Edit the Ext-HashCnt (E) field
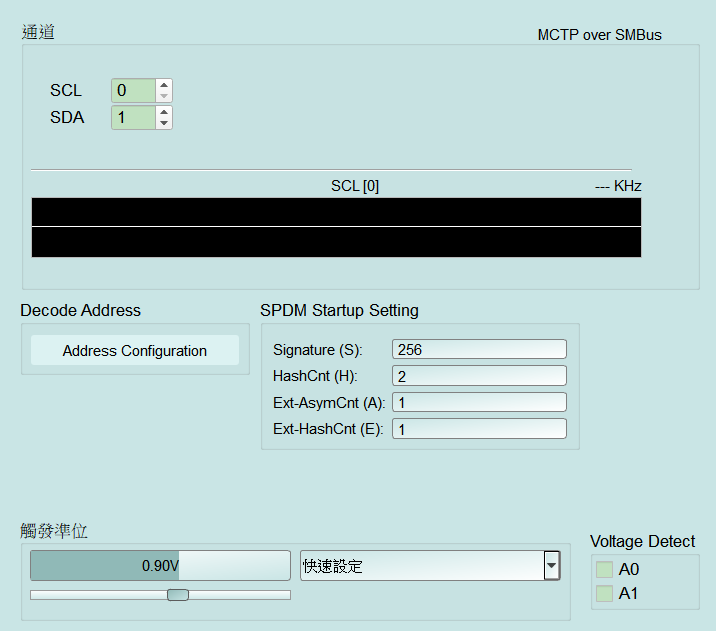Screen dimensions: 716x631 coord(479,429)
